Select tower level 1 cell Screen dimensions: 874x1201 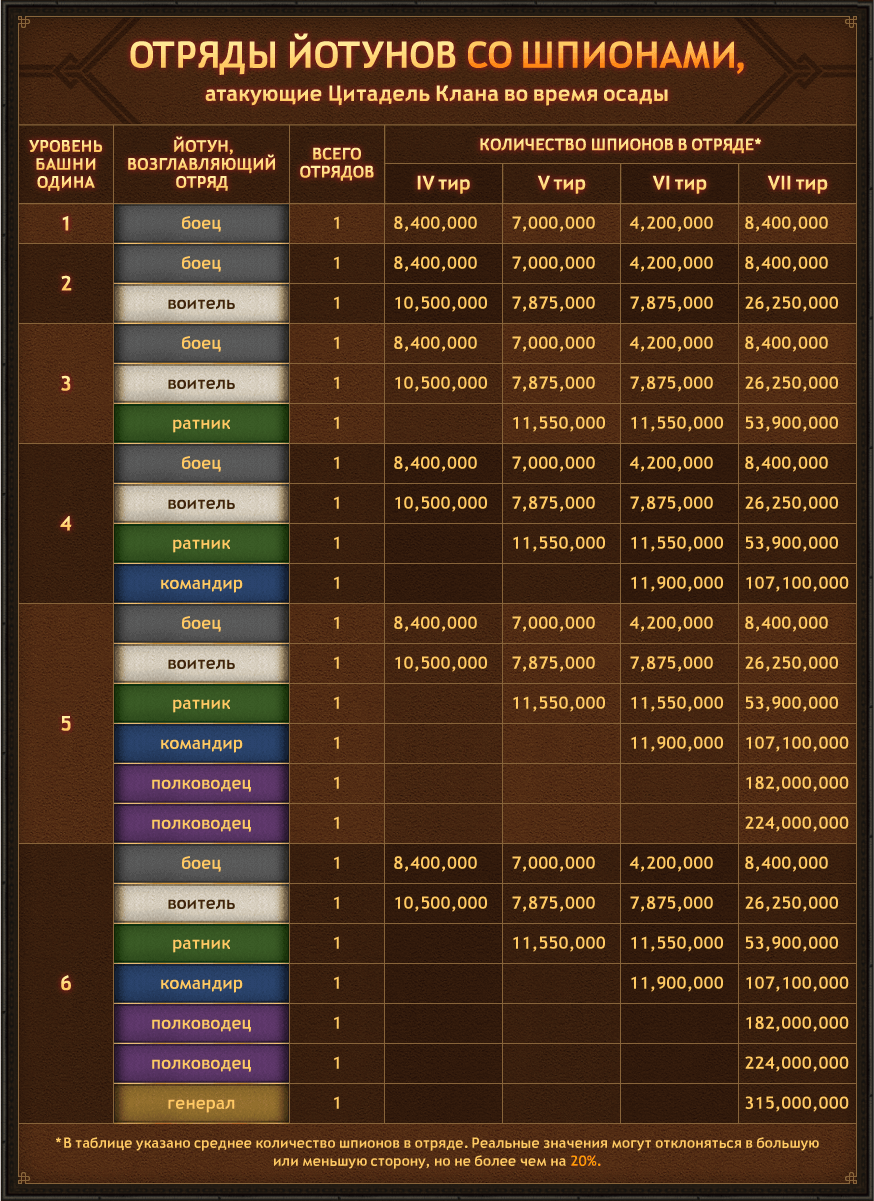66,223
